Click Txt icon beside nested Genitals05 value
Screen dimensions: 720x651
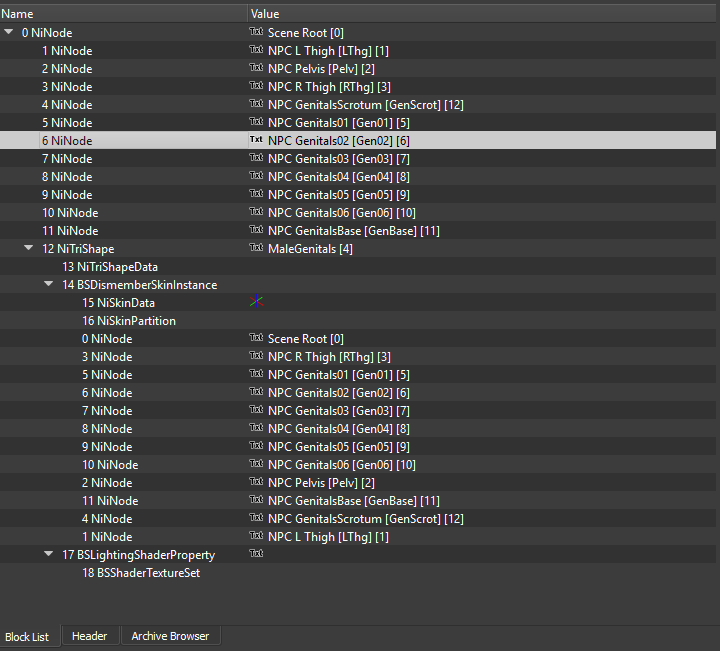coord(256,445)
